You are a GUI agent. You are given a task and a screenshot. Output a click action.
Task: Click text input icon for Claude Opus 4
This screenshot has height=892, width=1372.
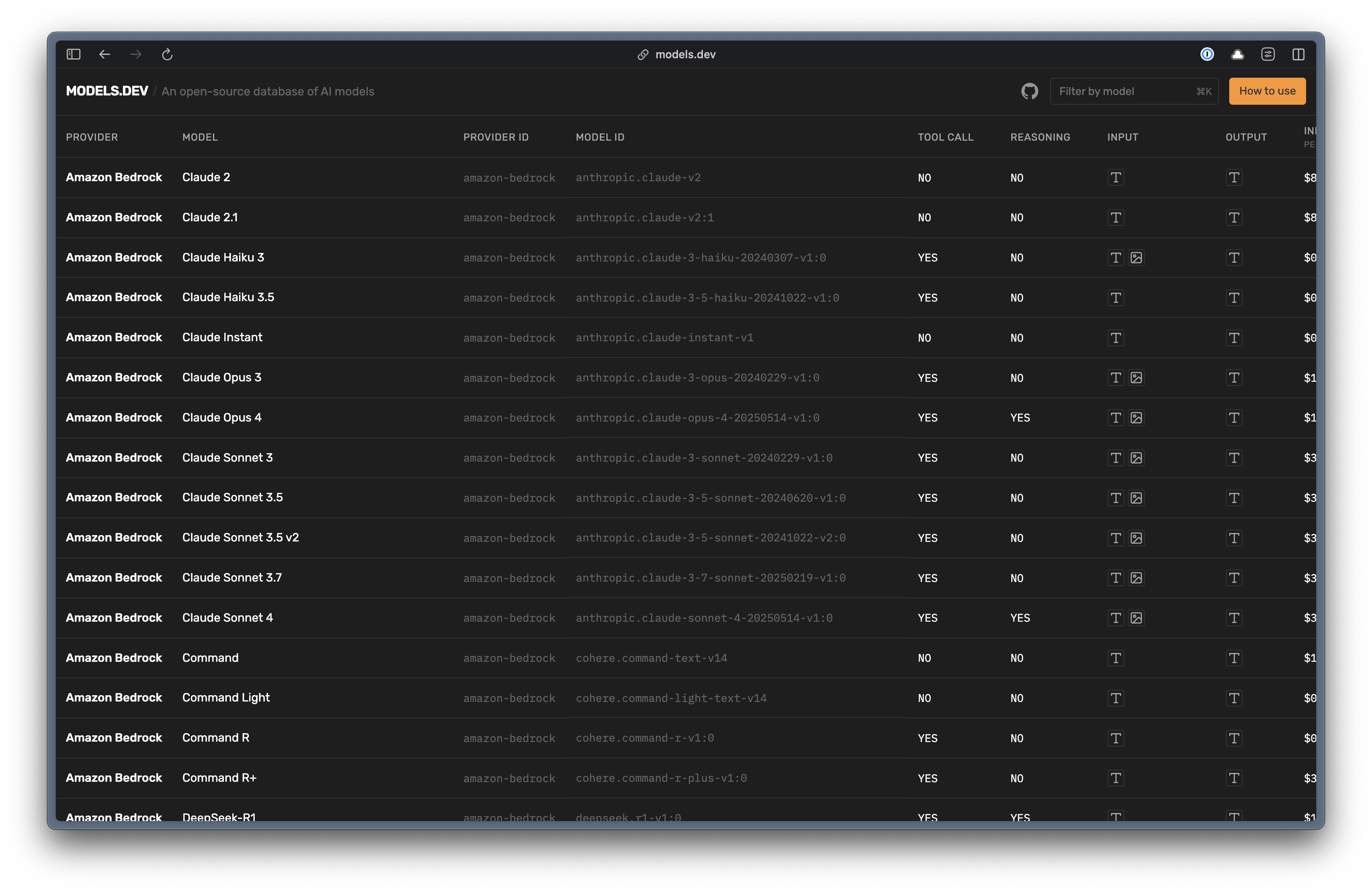tap(1116, 418)
